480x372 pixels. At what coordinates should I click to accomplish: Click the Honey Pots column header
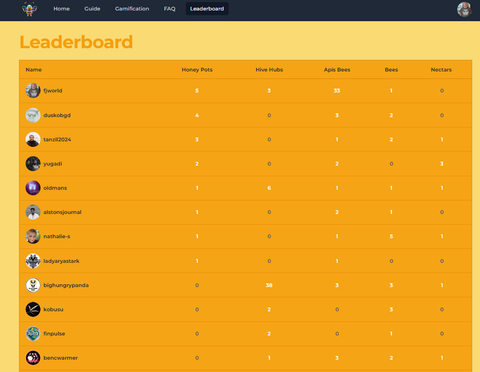[x=197, y=70]
